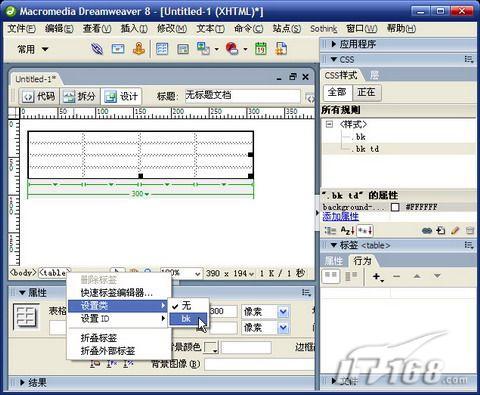Click the 添加属性 link
This screenshot has height=395, width=480.
coord(340,216)
